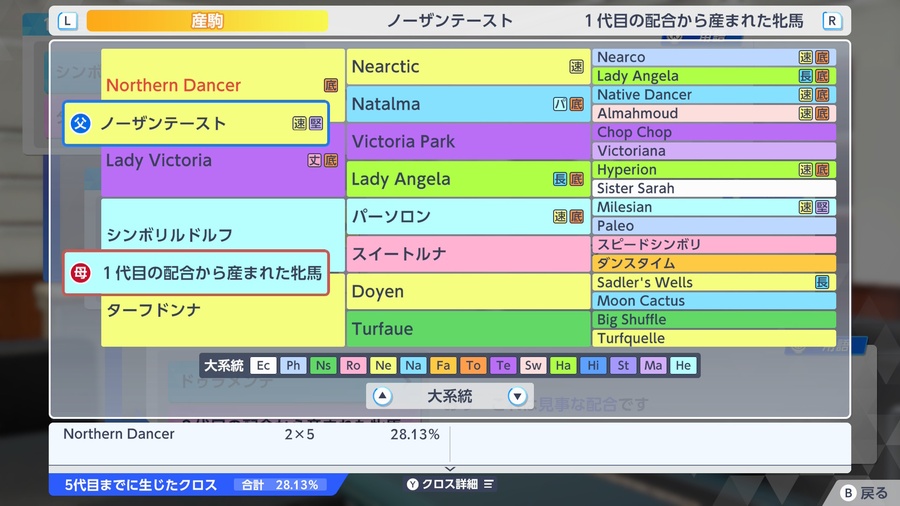Click the To lineage legend chip
Viewport: 900px width, 506px height.
473,365
